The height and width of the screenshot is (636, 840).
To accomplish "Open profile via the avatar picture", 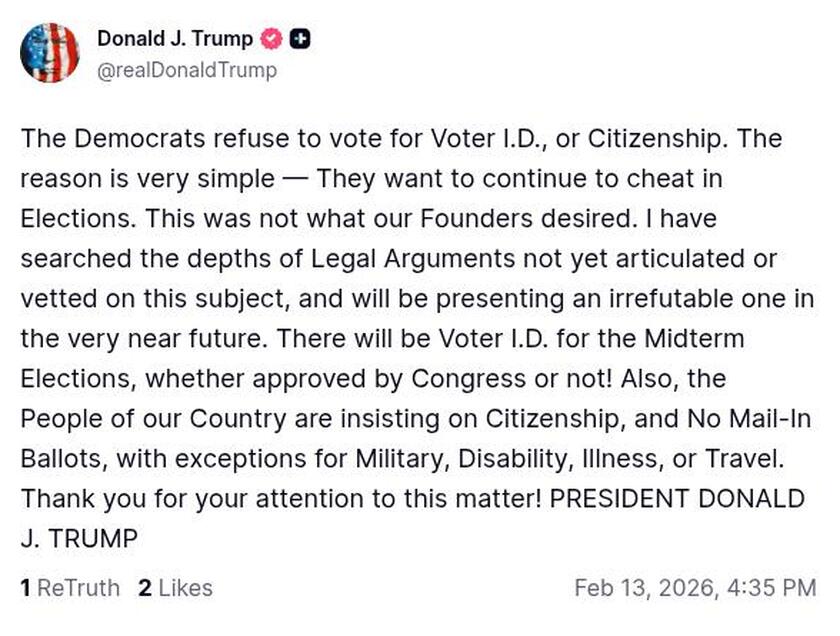I will pos(50,53).
